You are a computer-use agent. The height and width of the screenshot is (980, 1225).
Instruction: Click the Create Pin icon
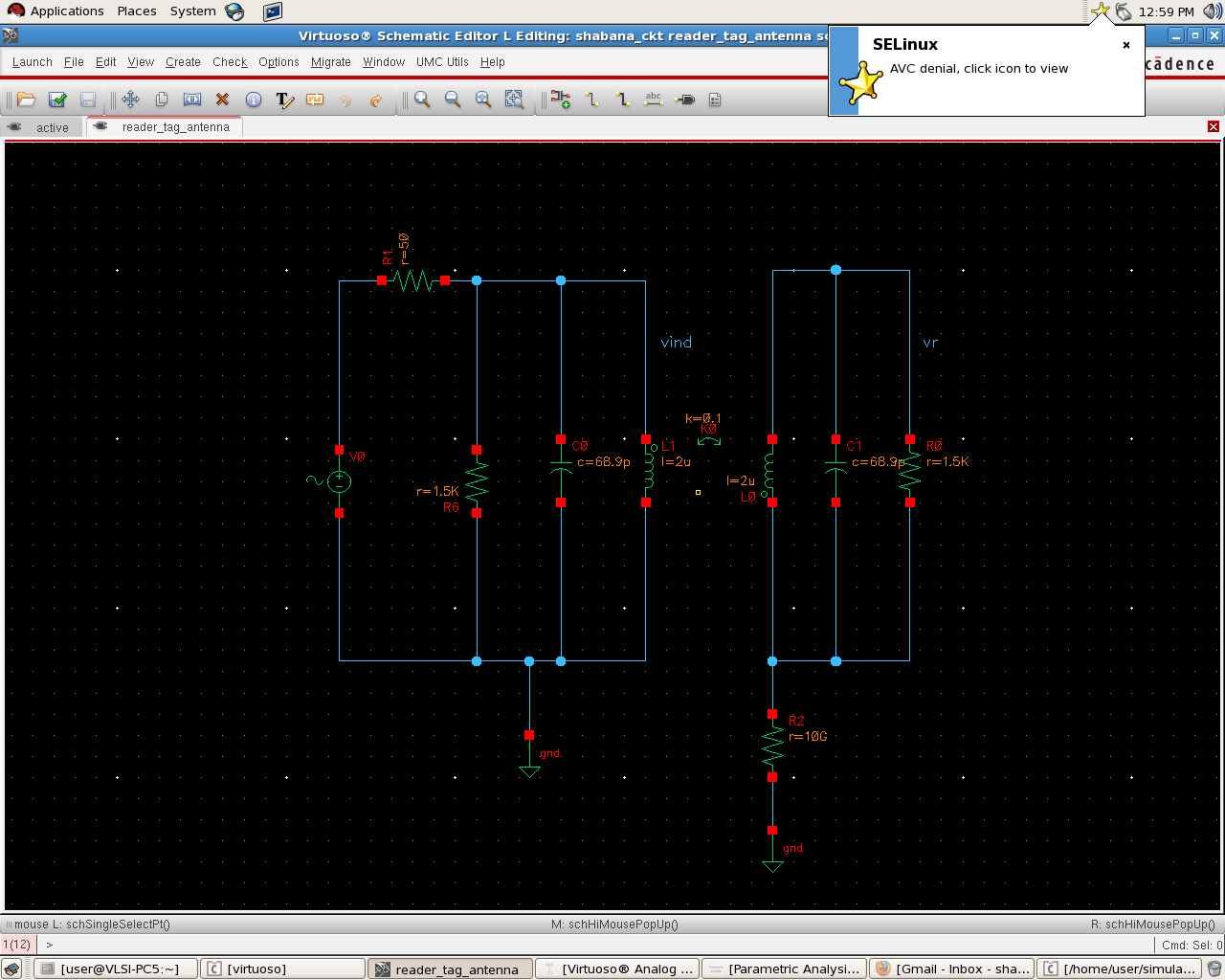click(x=685, y=100)
